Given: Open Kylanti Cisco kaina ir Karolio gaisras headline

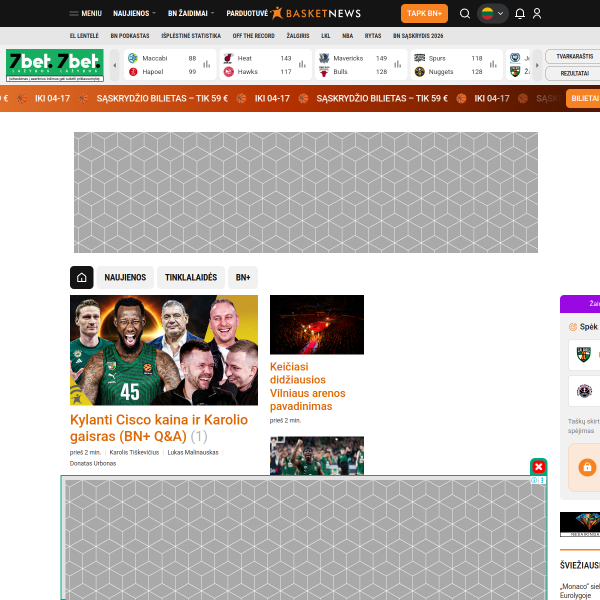Looking at the screenshot, I should (x=159, y=428).
